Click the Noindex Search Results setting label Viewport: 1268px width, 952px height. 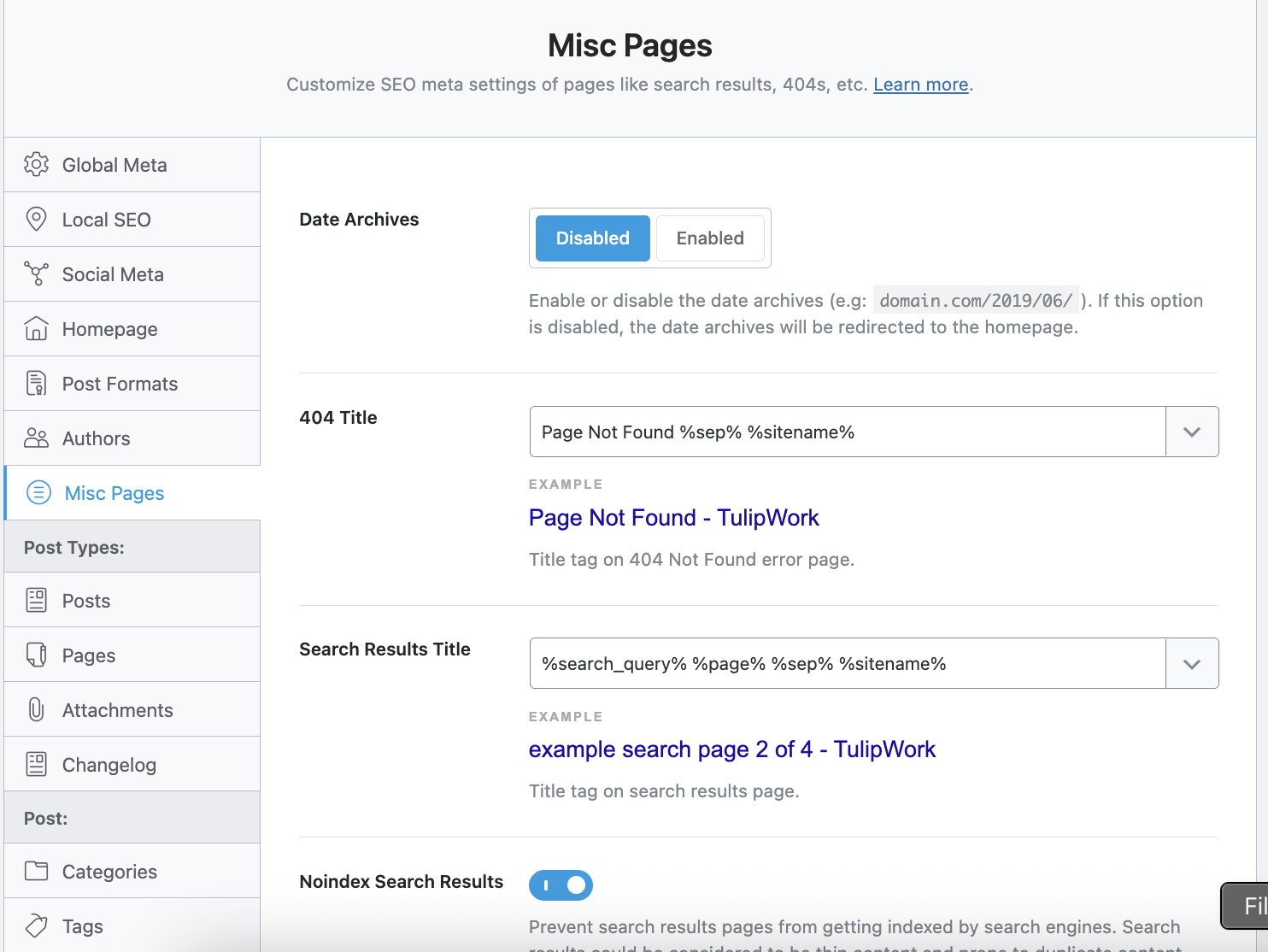tap(401, 882)
